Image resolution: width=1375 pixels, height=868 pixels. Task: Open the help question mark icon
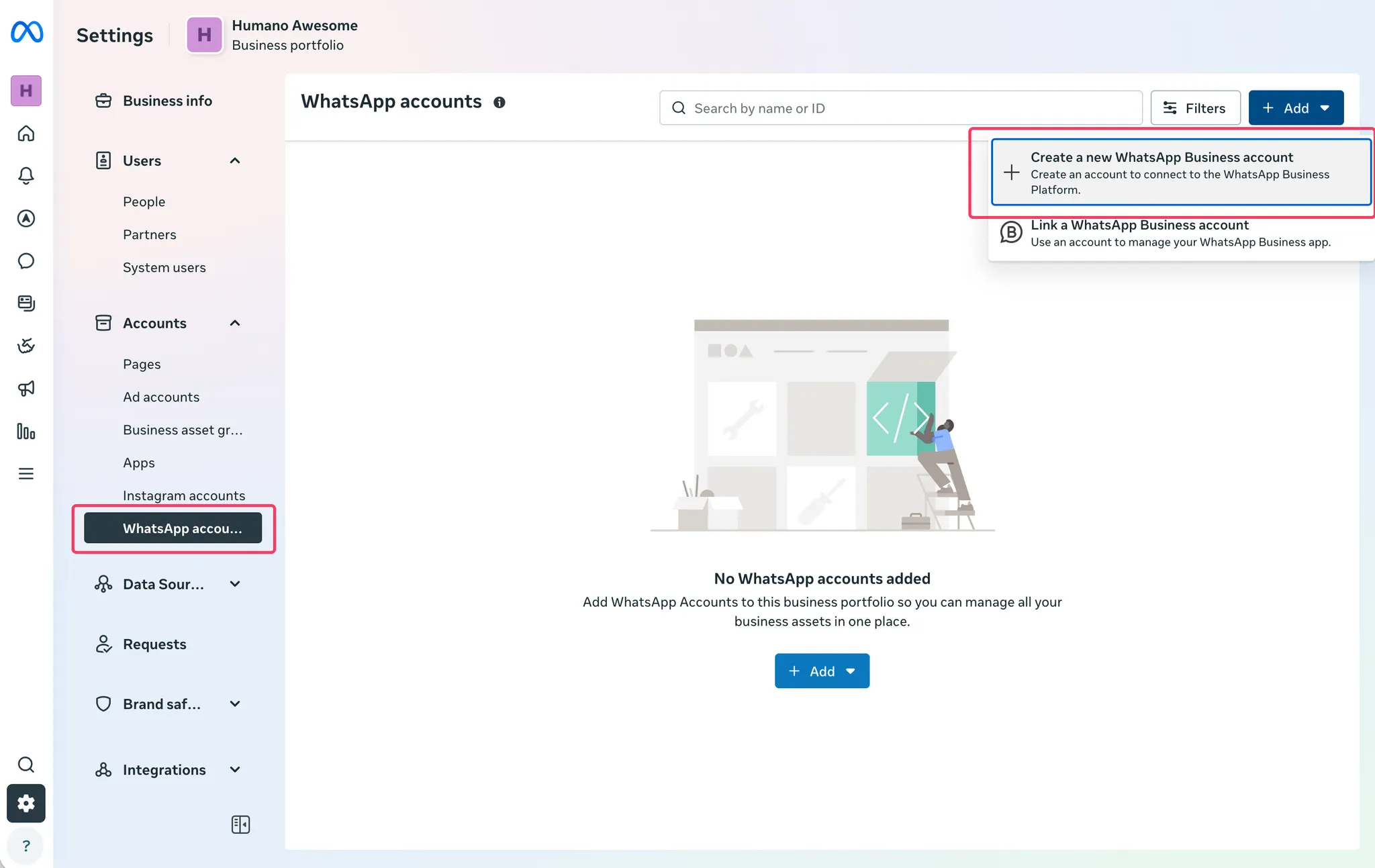click(x=26, y=846)
